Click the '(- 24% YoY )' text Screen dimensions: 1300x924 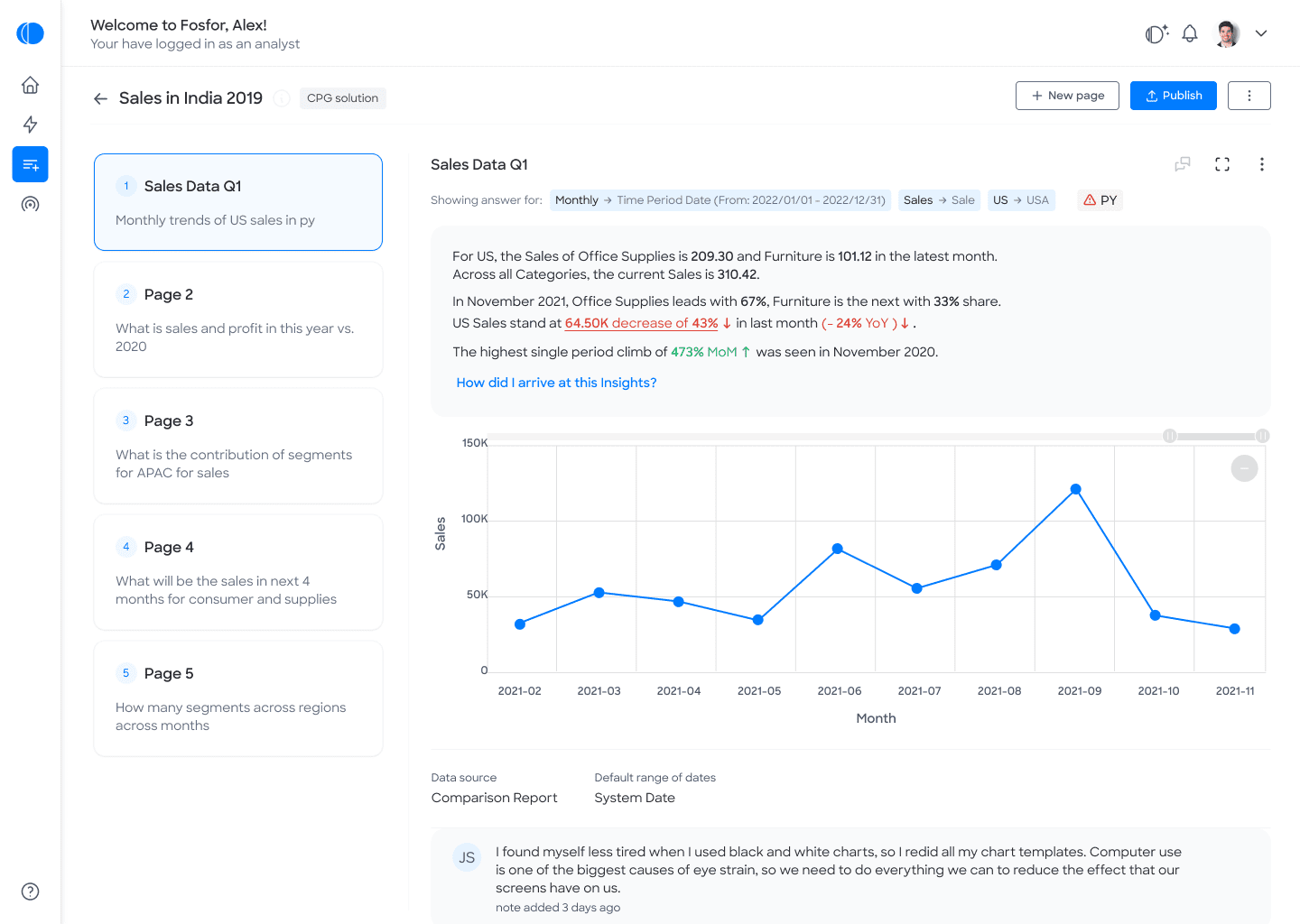[859, 323]
